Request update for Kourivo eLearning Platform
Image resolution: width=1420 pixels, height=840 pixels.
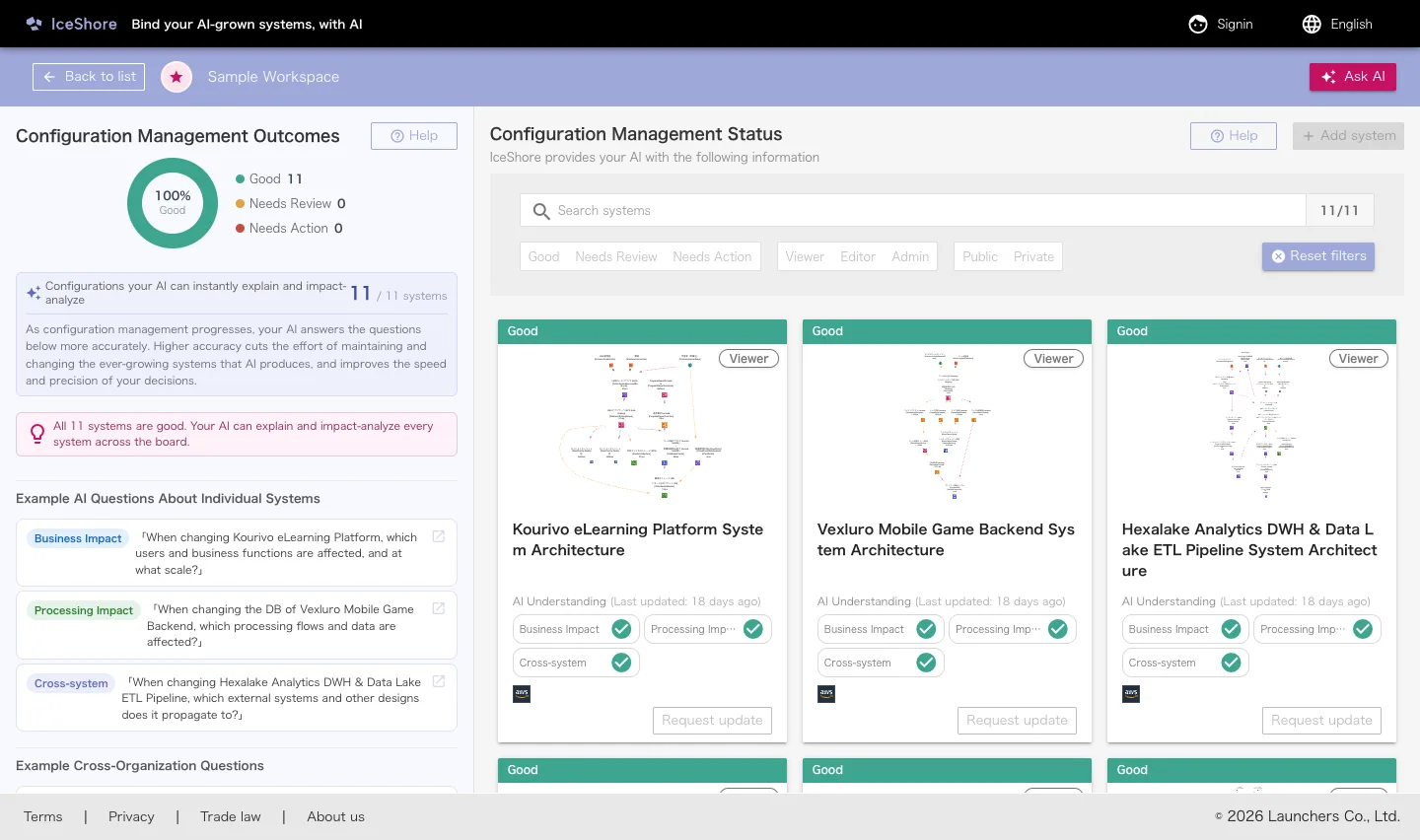712,721
